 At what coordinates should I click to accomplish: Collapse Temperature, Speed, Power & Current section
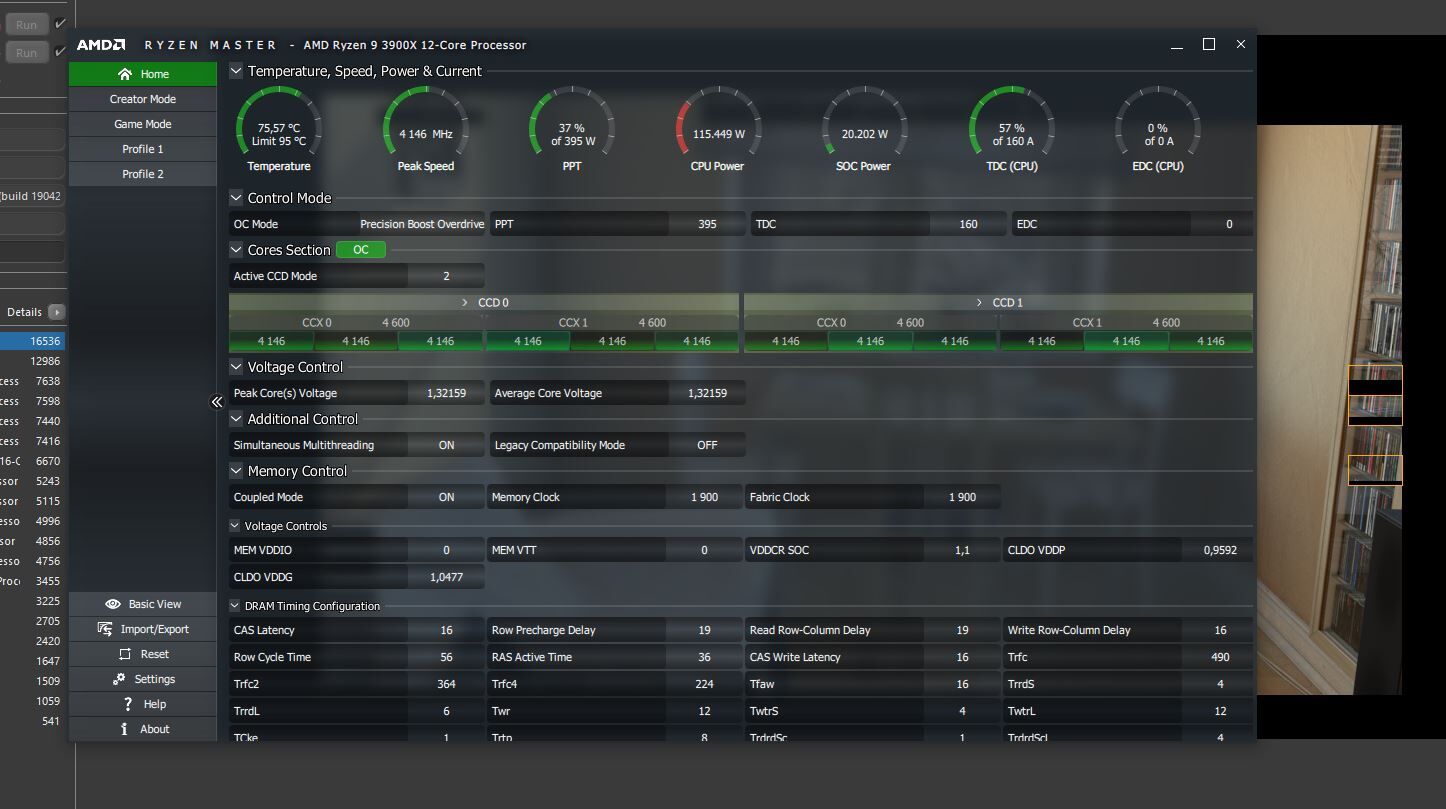click(x=236, y=71)
